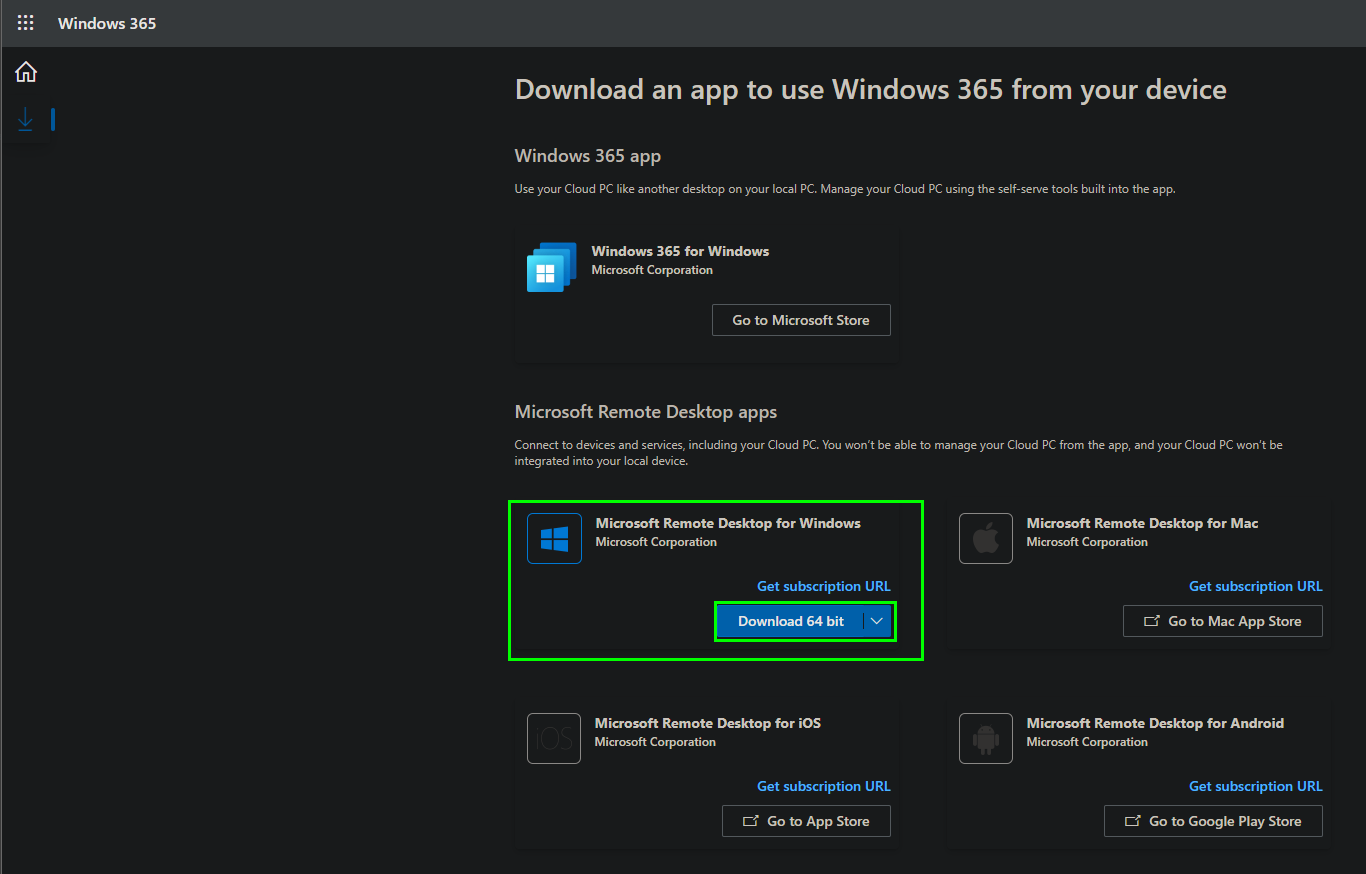Click the Windows logo for Remote Desktop
The width and height of the screenshot is (1366, 874).
[554, 539]
